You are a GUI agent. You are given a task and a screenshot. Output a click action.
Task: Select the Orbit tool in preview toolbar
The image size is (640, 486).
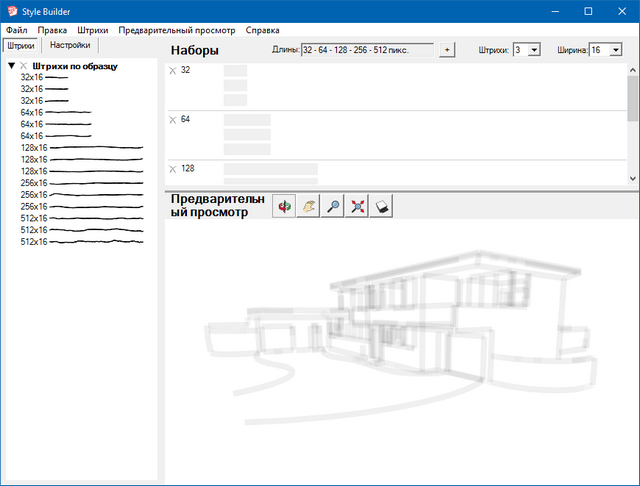[x=284, y=206]
